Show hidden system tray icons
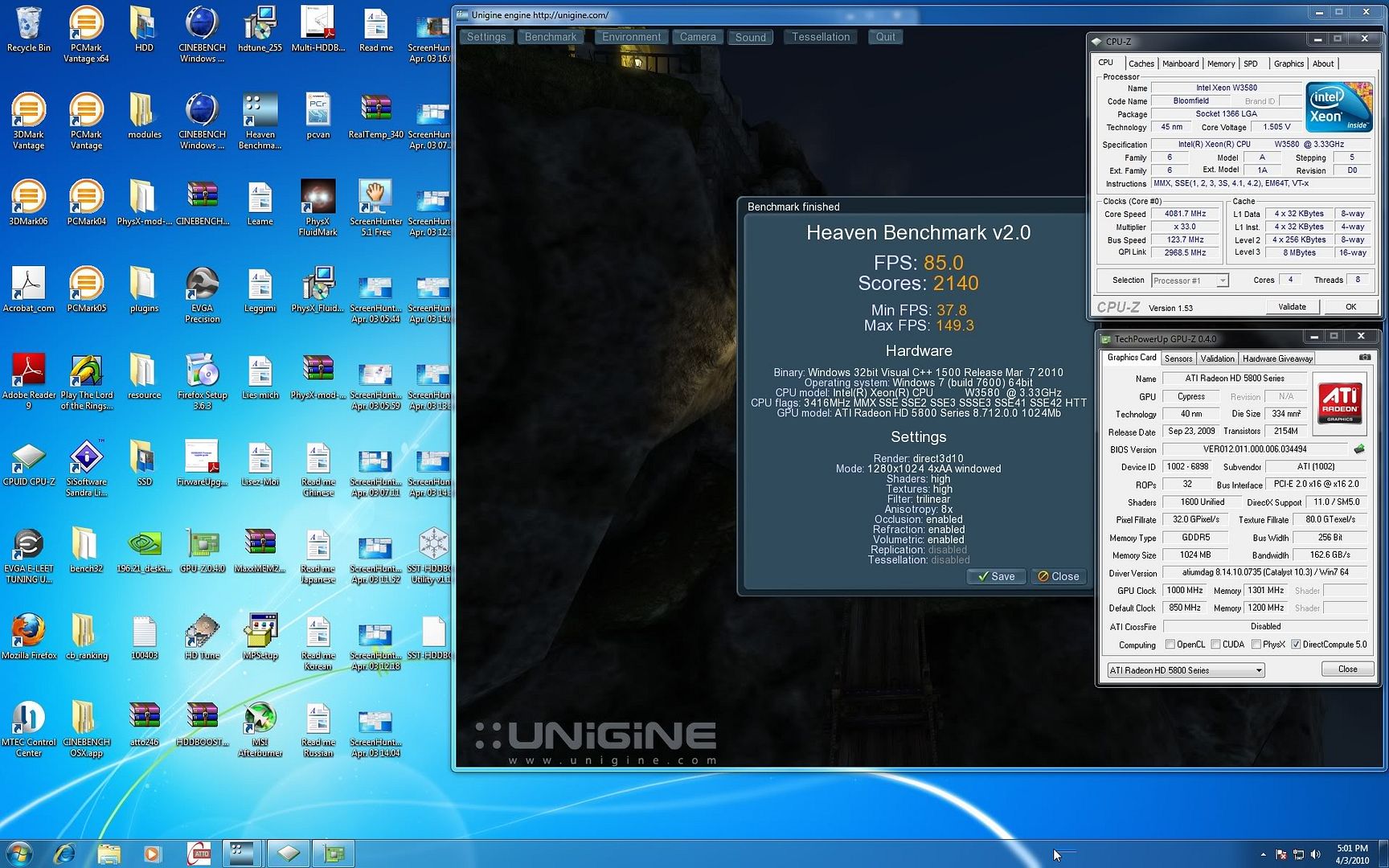The width and height of the screenshot is (1389, 868). [1263, 854]
